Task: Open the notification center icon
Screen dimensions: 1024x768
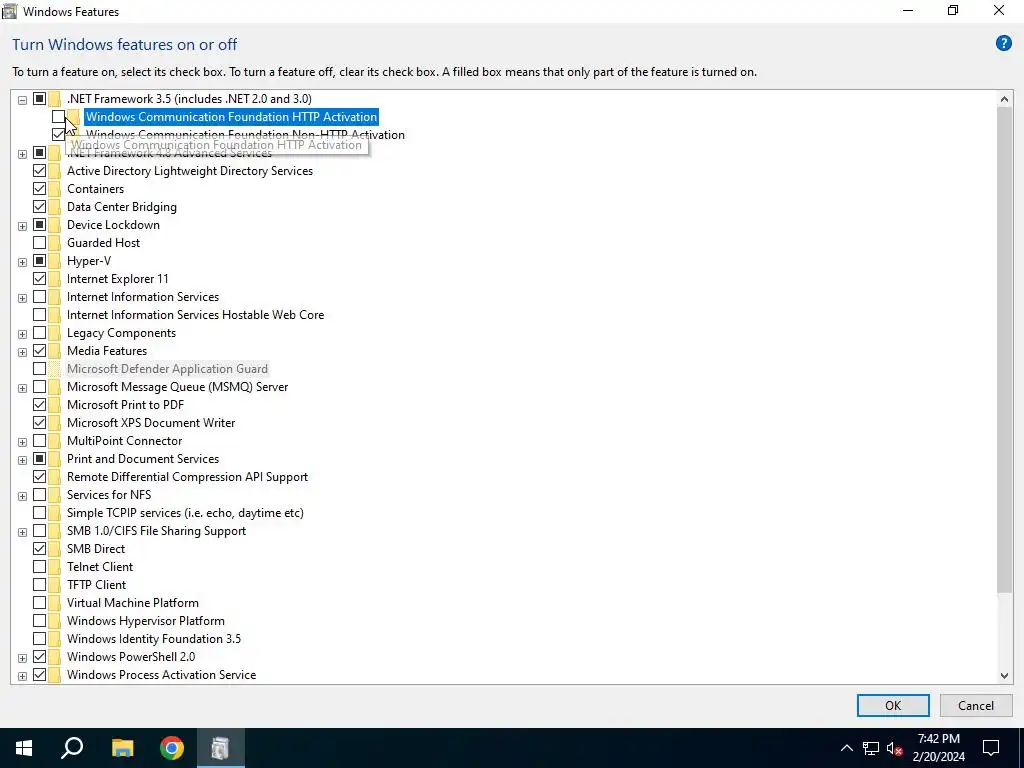Action: tap(991, 748)
